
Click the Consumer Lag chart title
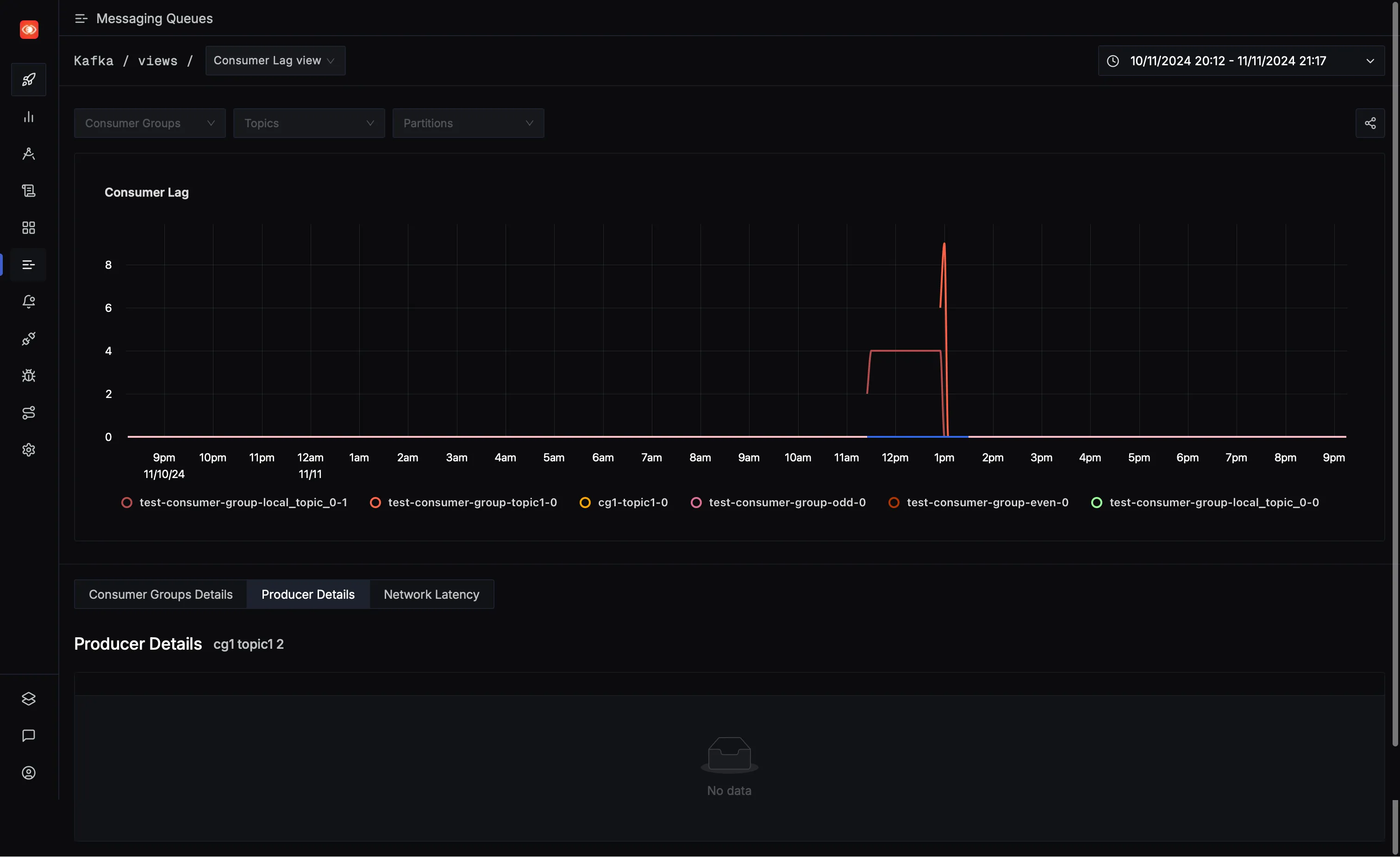[147, 193]
